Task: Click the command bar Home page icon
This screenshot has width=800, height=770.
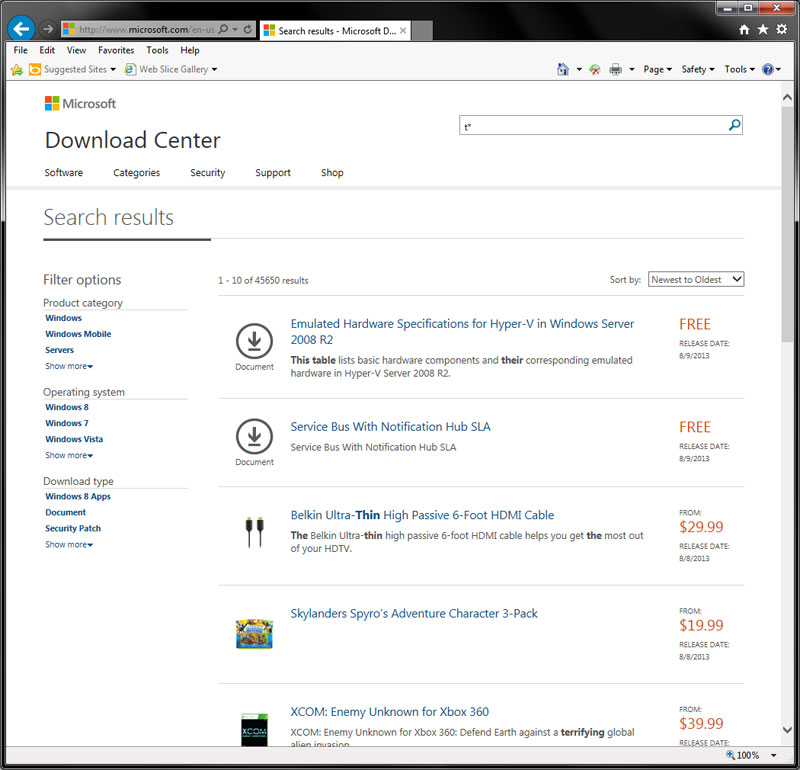Action: pos(563,69)
